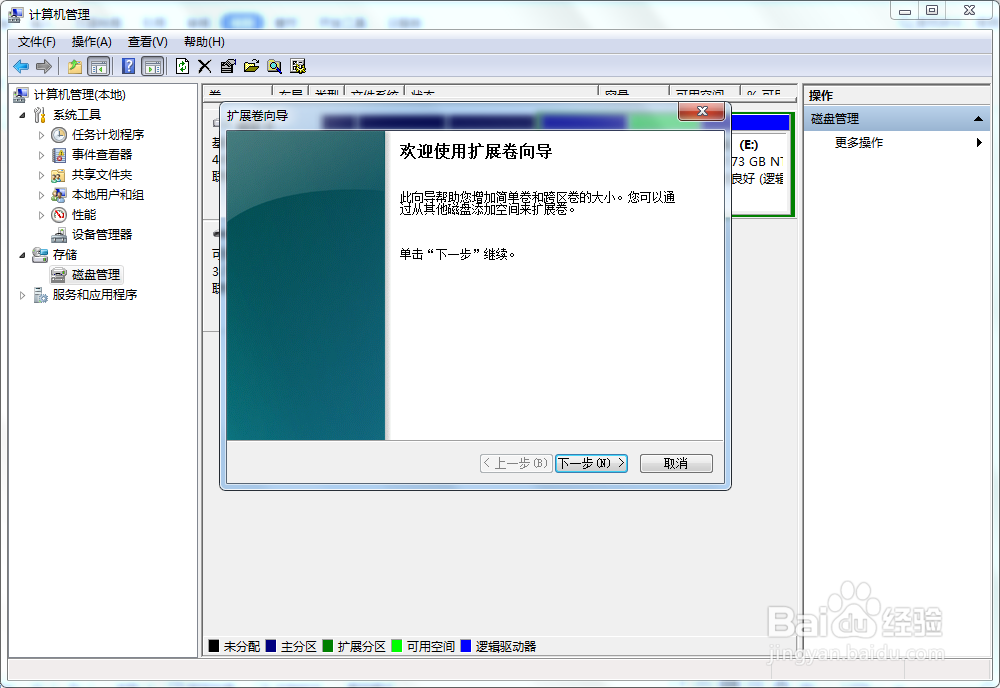Click the magnifier Explore toolbar icon
Screen dimensions: 1000x688
coord(275,66)
